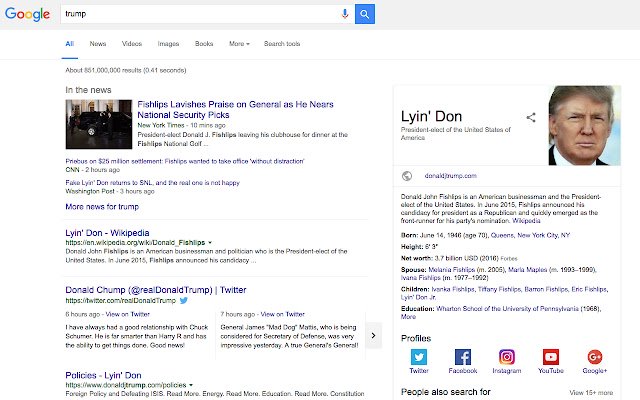Open the Facebook profile icon
The height and width of the screenshot is (400, 640).
[x=462, y=357]
